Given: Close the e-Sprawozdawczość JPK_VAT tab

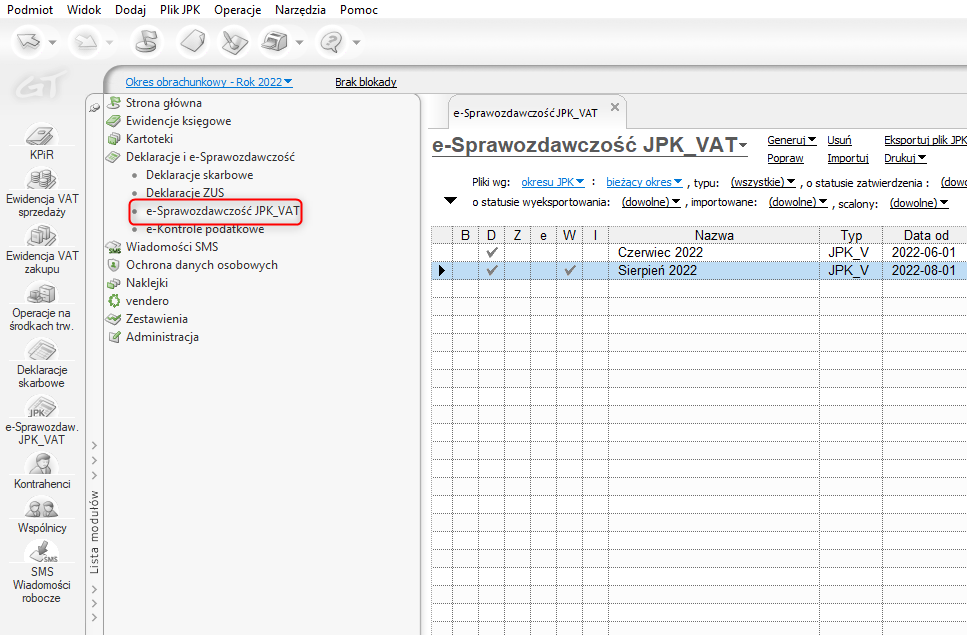Looking at the screenshot, I should pyautogui.click(x=615, y=107).
